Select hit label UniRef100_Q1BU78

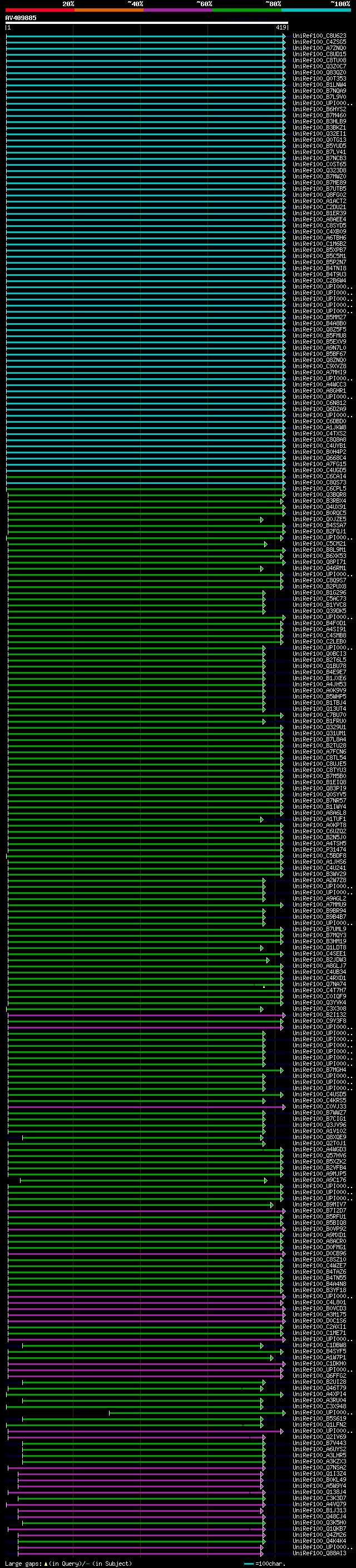319,666
